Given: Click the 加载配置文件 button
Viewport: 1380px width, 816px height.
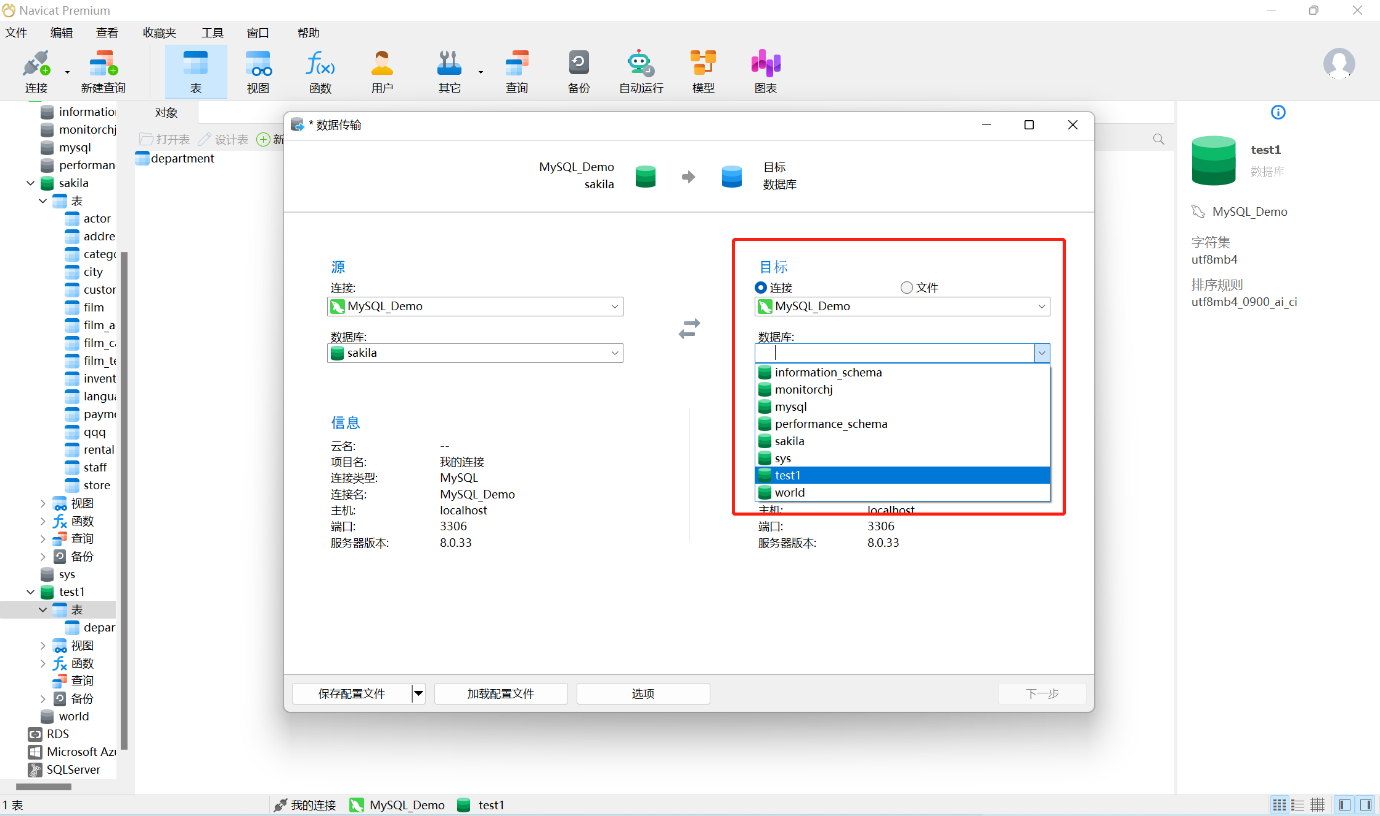Looking at the screenshot, I should (x=500, y=694).
